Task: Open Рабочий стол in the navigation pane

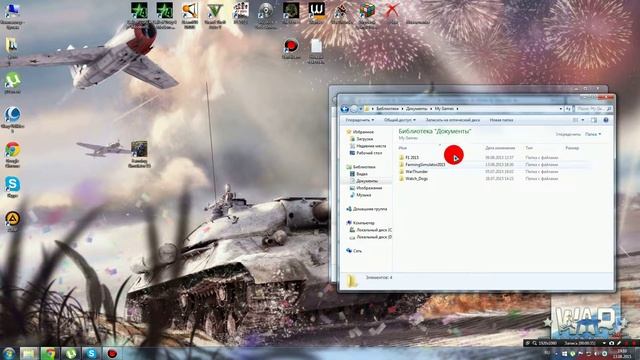Action: (x=366, y=153)
